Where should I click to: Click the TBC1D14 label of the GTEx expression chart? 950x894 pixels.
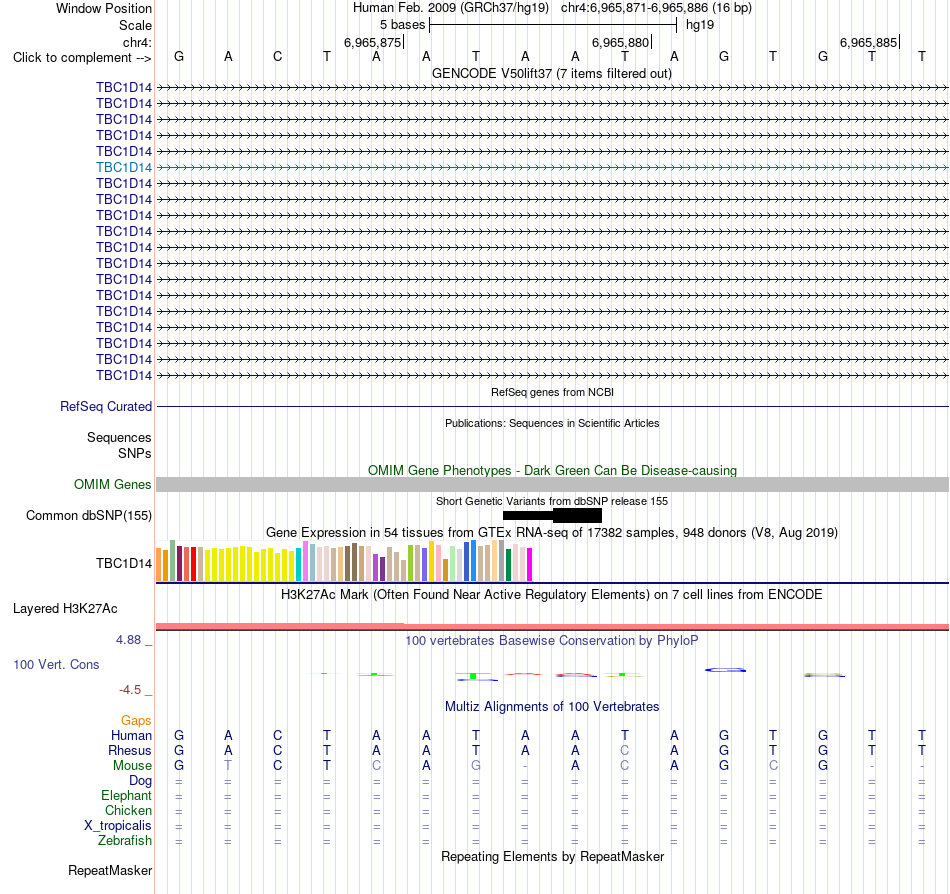click(x=124, y=563)
